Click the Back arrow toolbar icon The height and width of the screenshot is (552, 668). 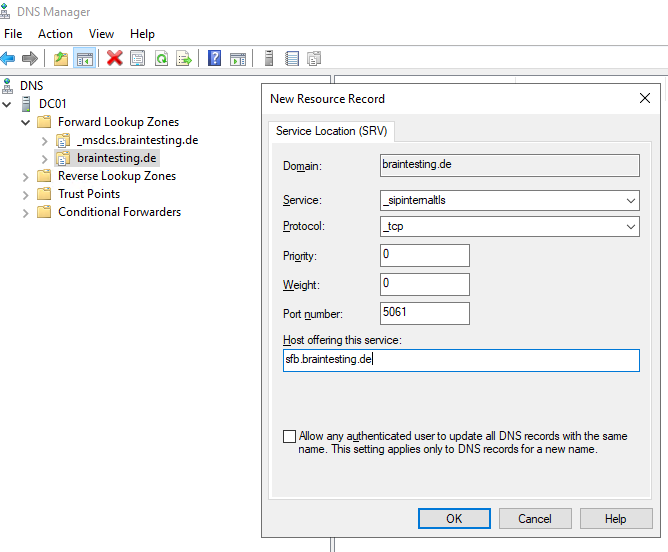coord(9,59)
